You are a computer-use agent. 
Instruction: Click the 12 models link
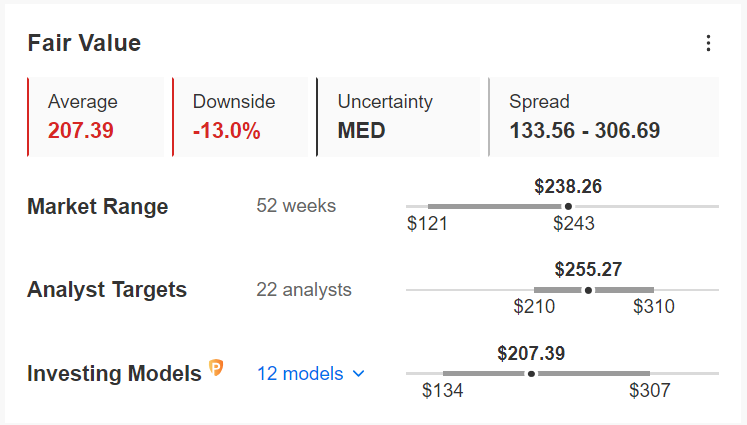click(300, 374)
